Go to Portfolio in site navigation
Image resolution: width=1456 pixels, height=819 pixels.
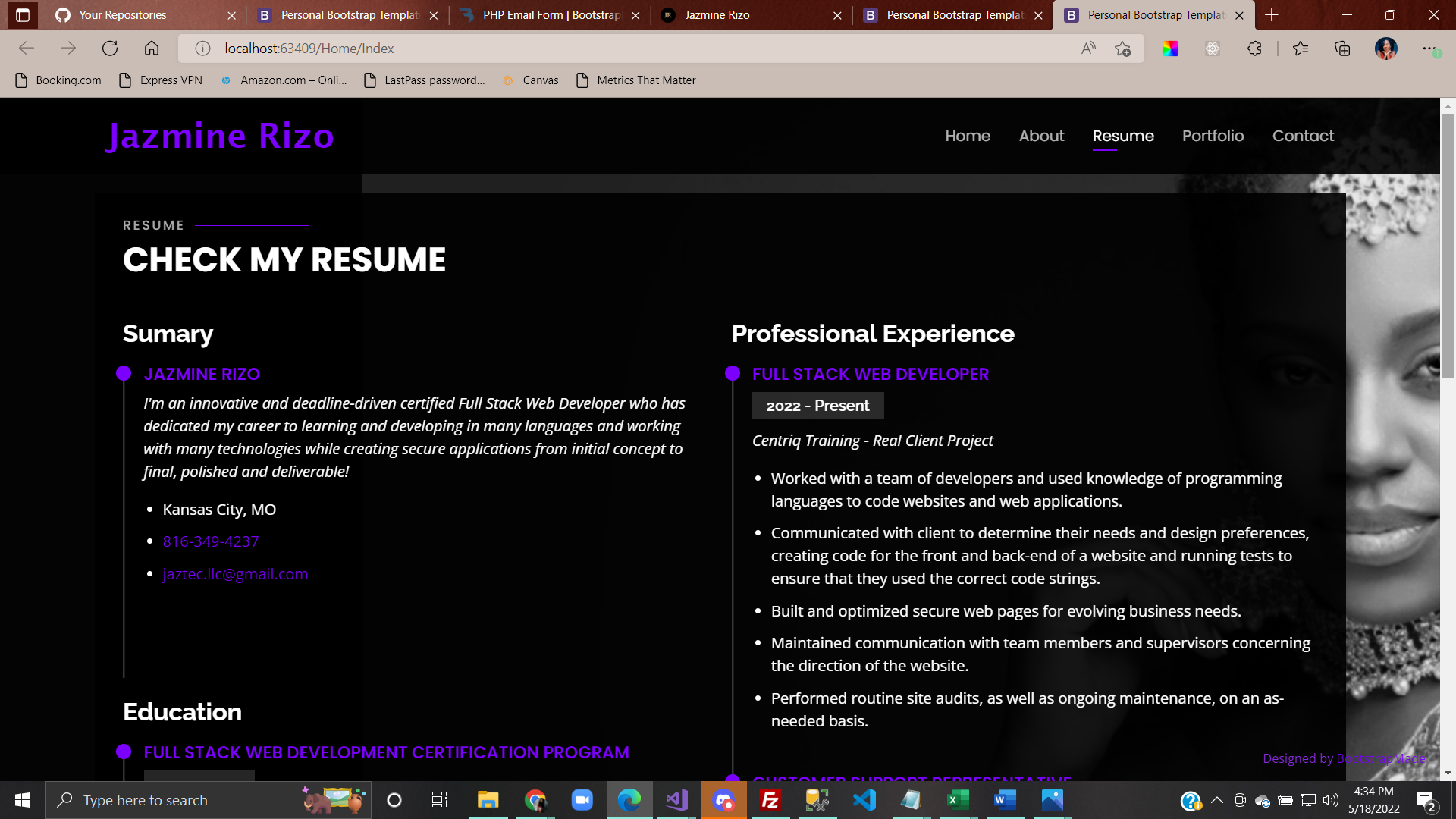tap(1213, 136)
